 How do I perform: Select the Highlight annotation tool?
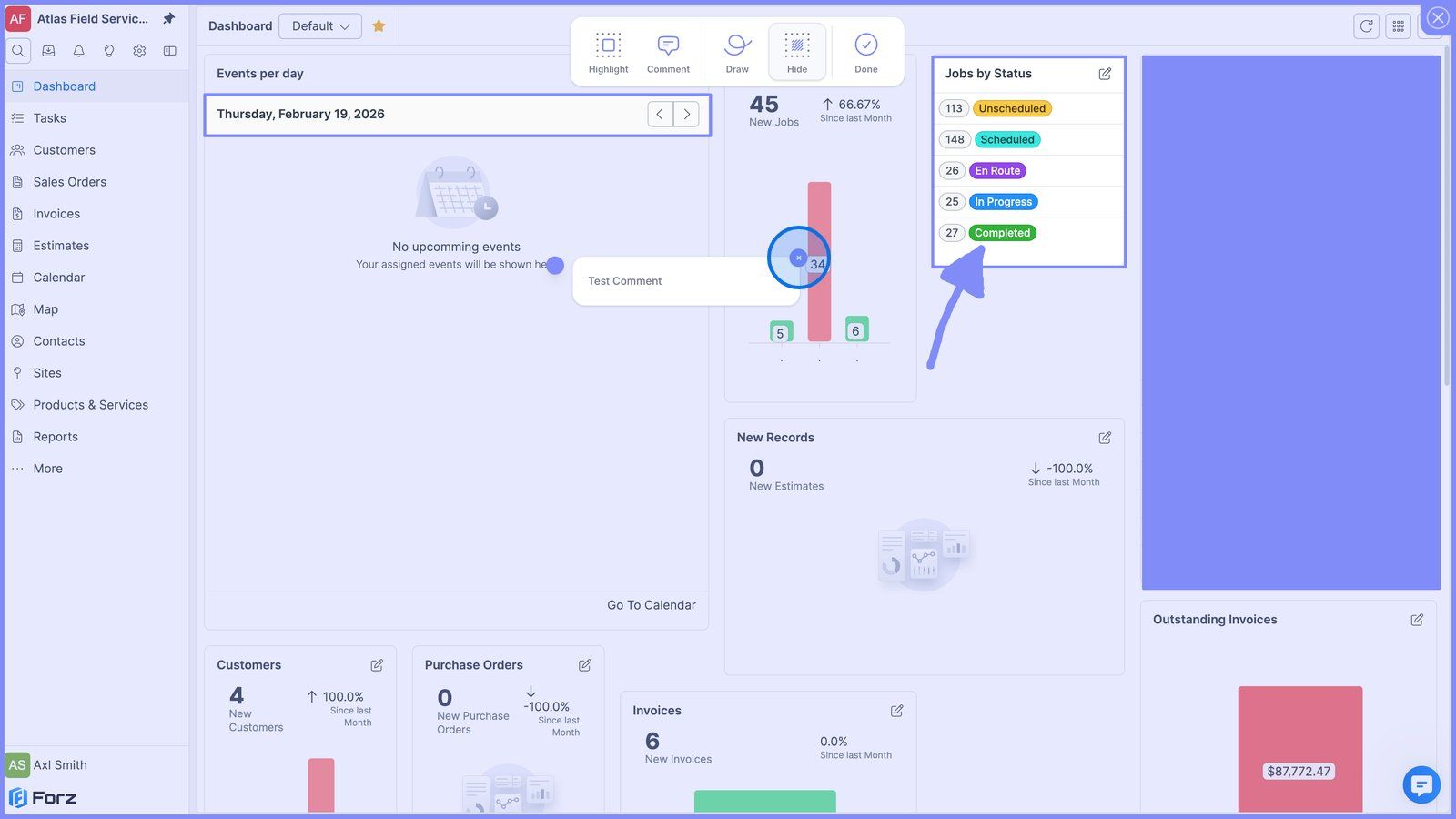coord(608,53)
